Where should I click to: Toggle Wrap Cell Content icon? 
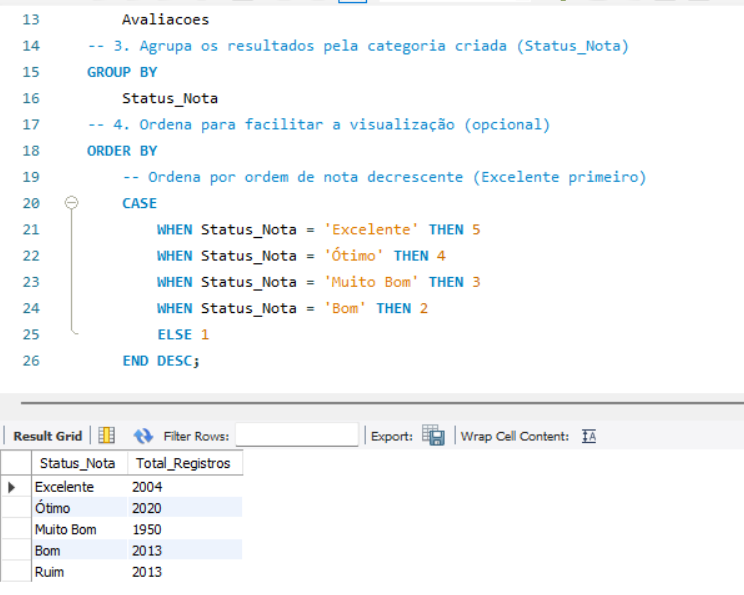click(589, 436)
